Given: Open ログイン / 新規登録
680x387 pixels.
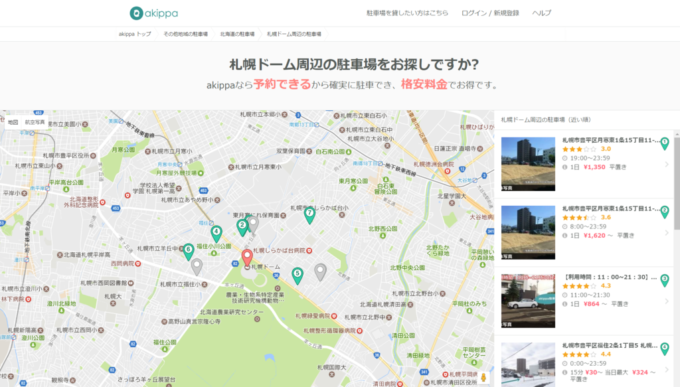Looking at the screenshot, I should [490, 13].
